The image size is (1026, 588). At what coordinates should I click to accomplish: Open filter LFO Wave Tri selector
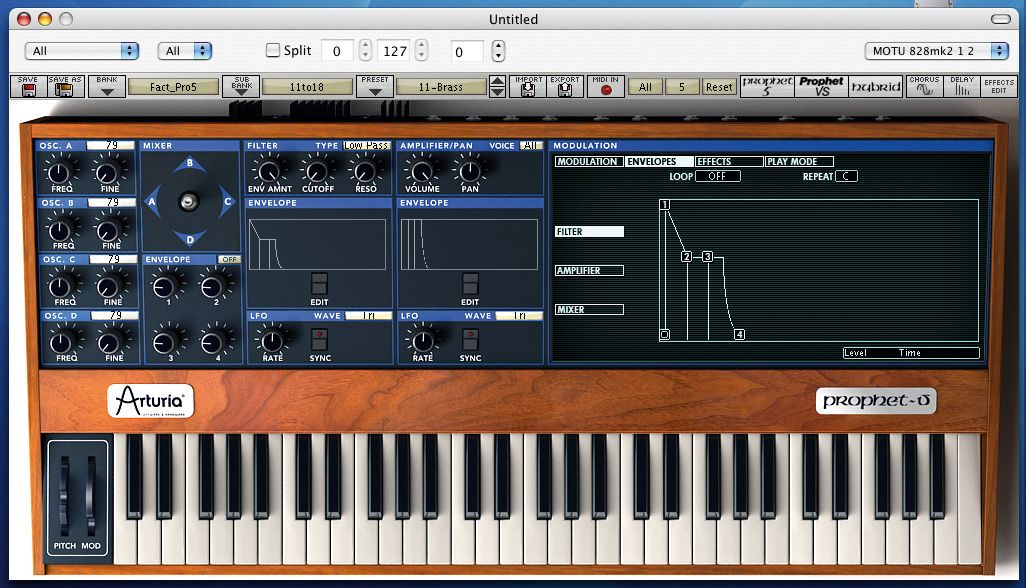tap(368, 315)
